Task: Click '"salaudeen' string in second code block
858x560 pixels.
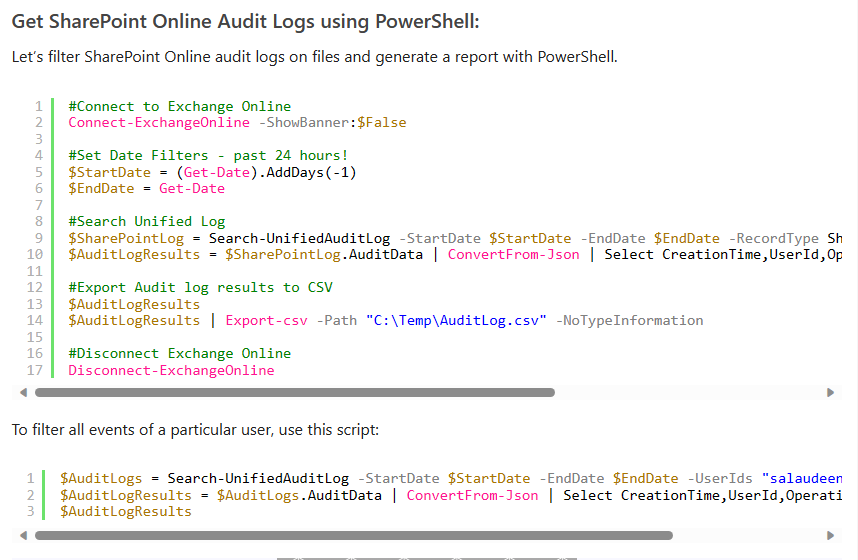Action: [802, 478]
